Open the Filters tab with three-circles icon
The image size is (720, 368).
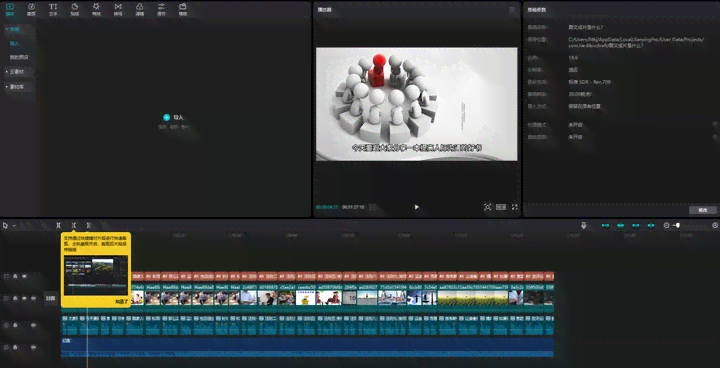click(x=140, y=9)
